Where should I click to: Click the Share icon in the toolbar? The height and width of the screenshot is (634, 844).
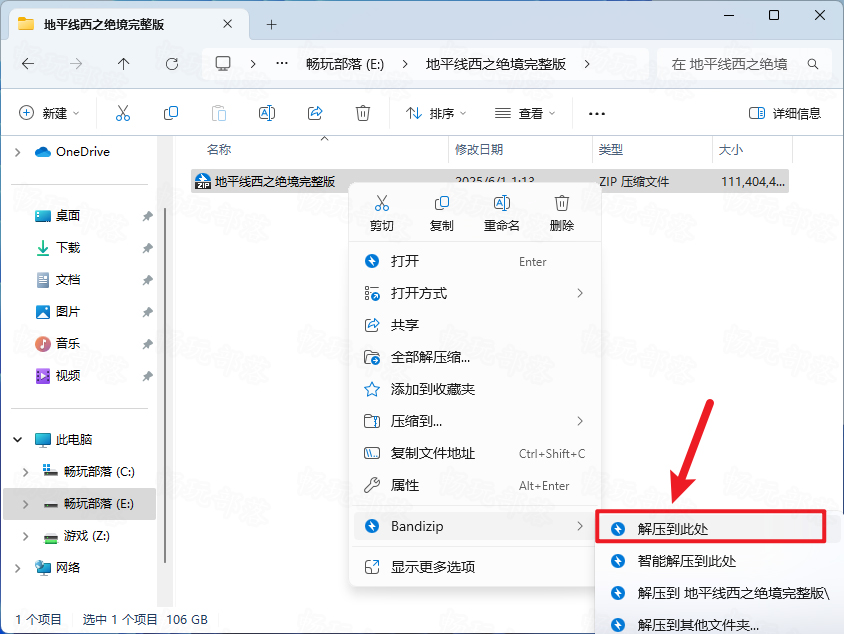315,113
